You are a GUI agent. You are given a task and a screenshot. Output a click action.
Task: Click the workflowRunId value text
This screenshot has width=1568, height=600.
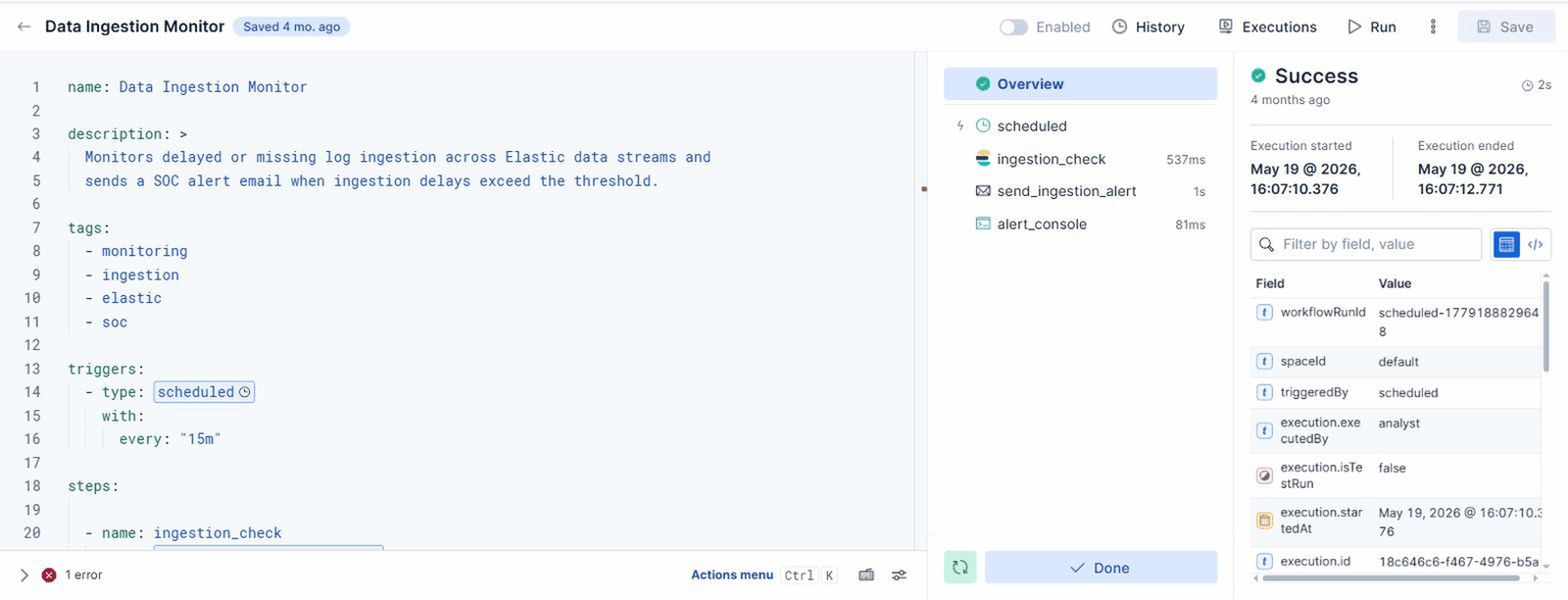(1458, 322)
